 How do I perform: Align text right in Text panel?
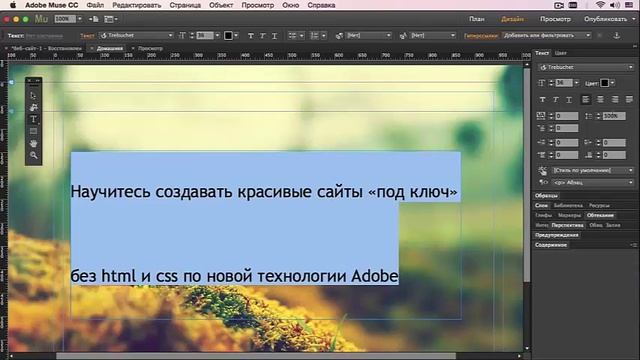pos(615,99)
